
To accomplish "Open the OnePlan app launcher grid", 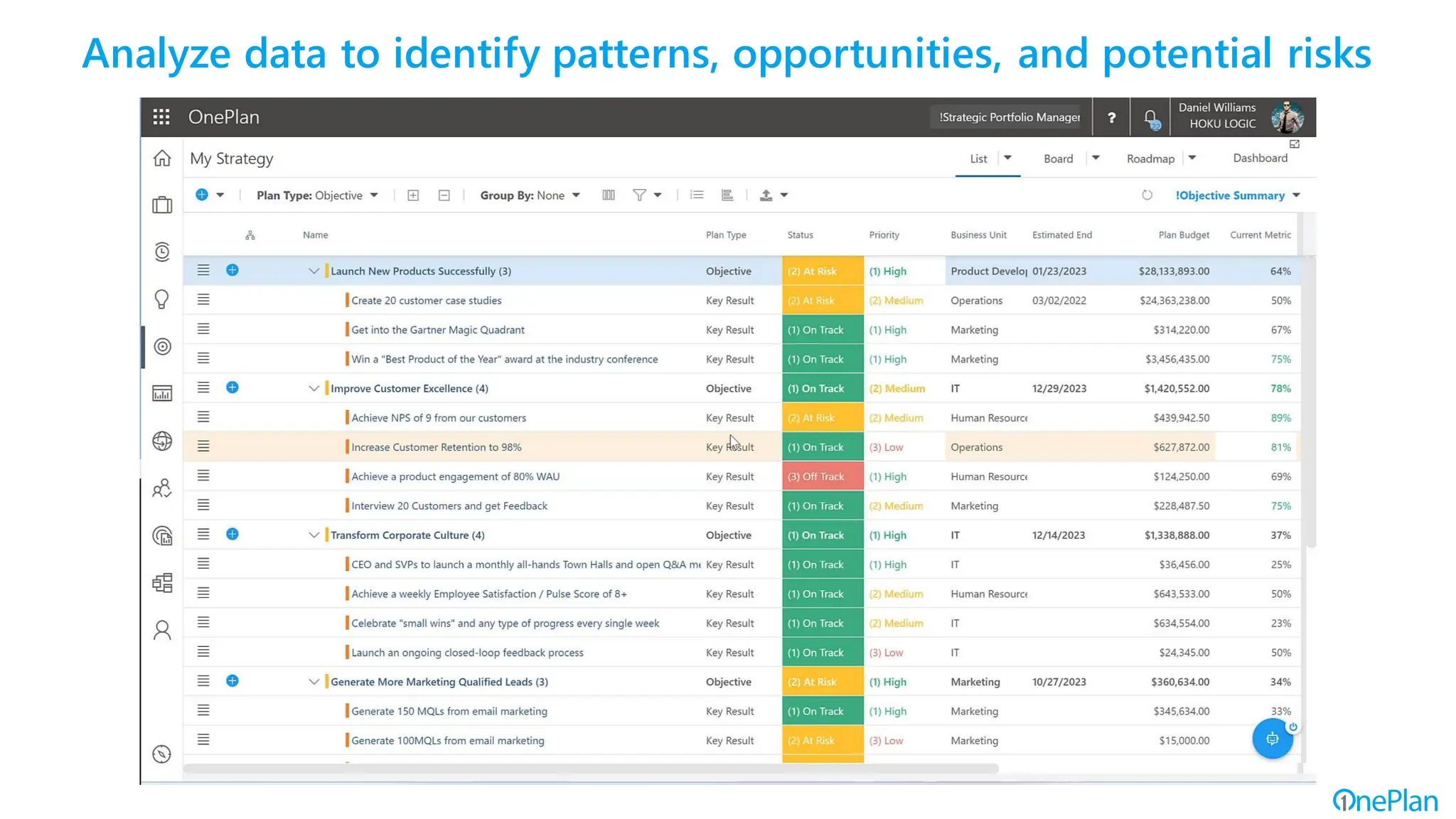I will 161,117.
